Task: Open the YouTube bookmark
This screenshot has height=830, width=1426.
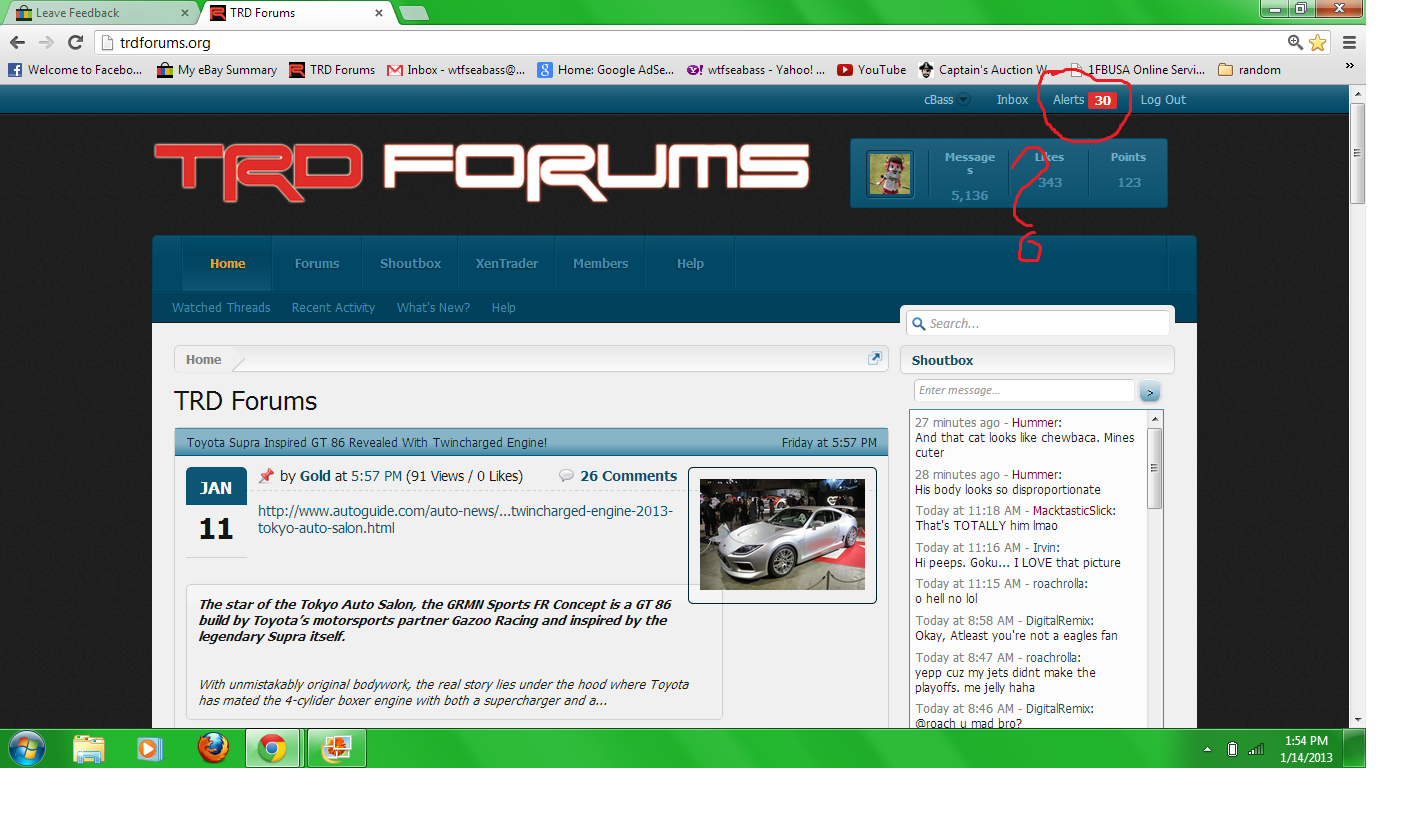Action: [x=871, y=70]
